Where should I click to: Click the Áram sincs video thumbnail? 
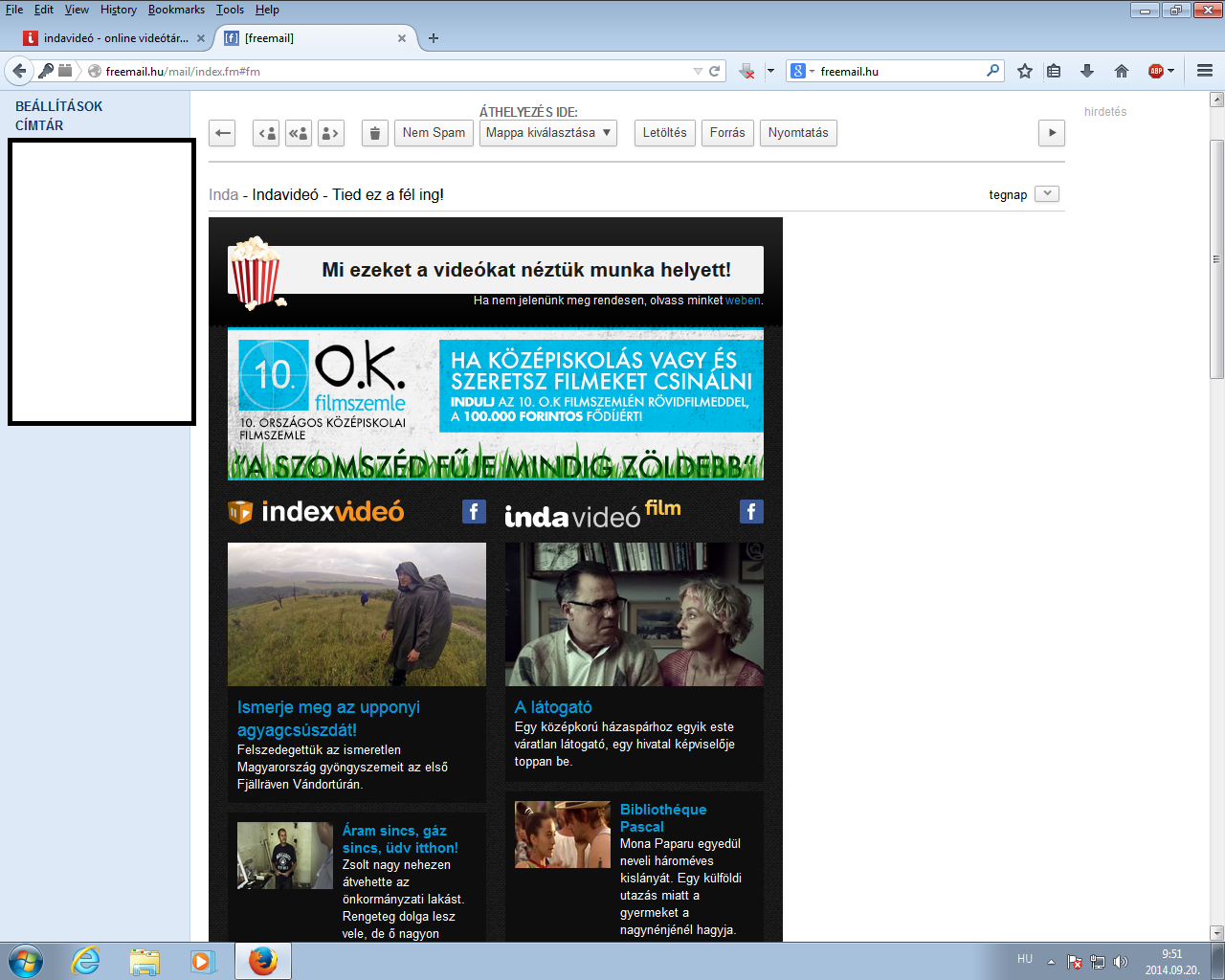click(x=285, y=856)
